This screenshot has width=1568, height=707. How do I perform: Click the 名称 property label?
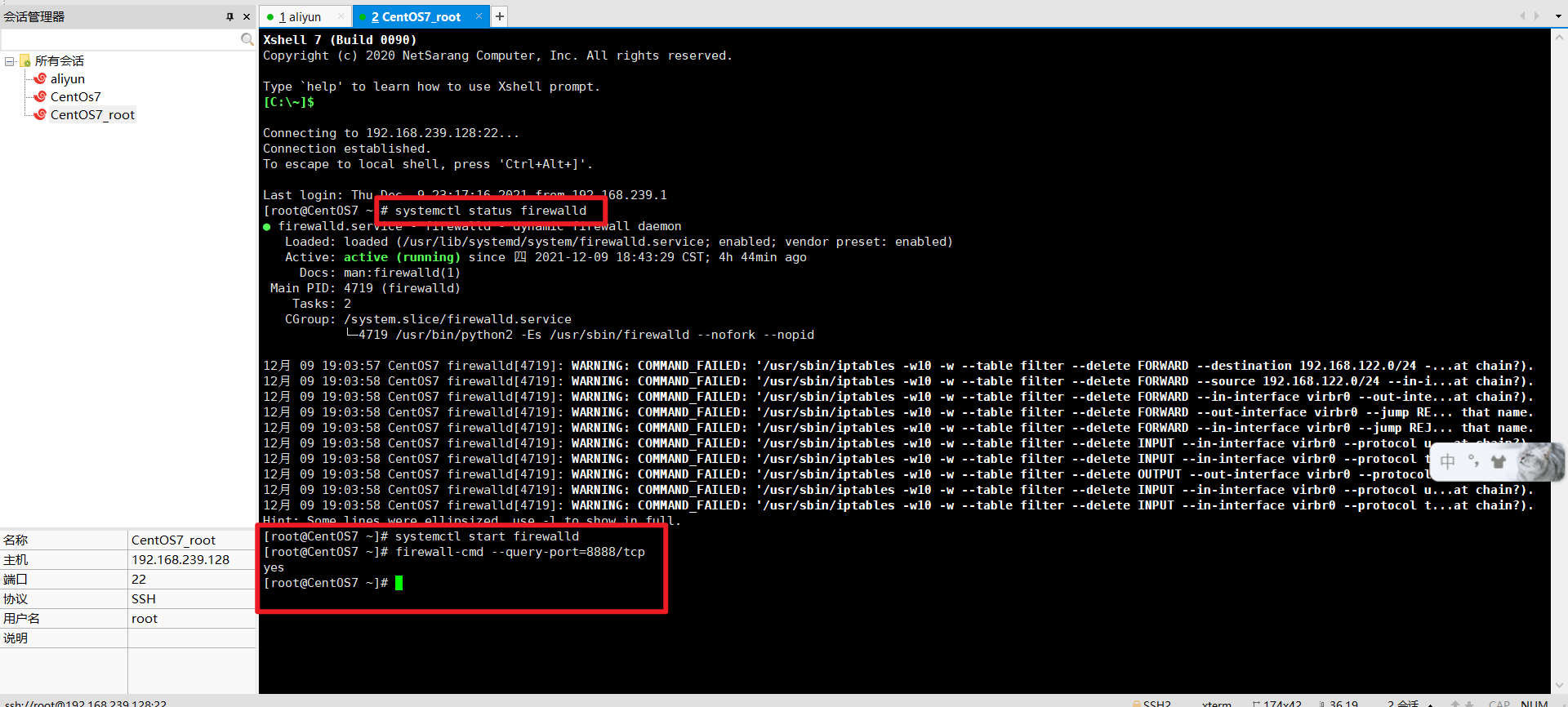click(x=16, y=540)
